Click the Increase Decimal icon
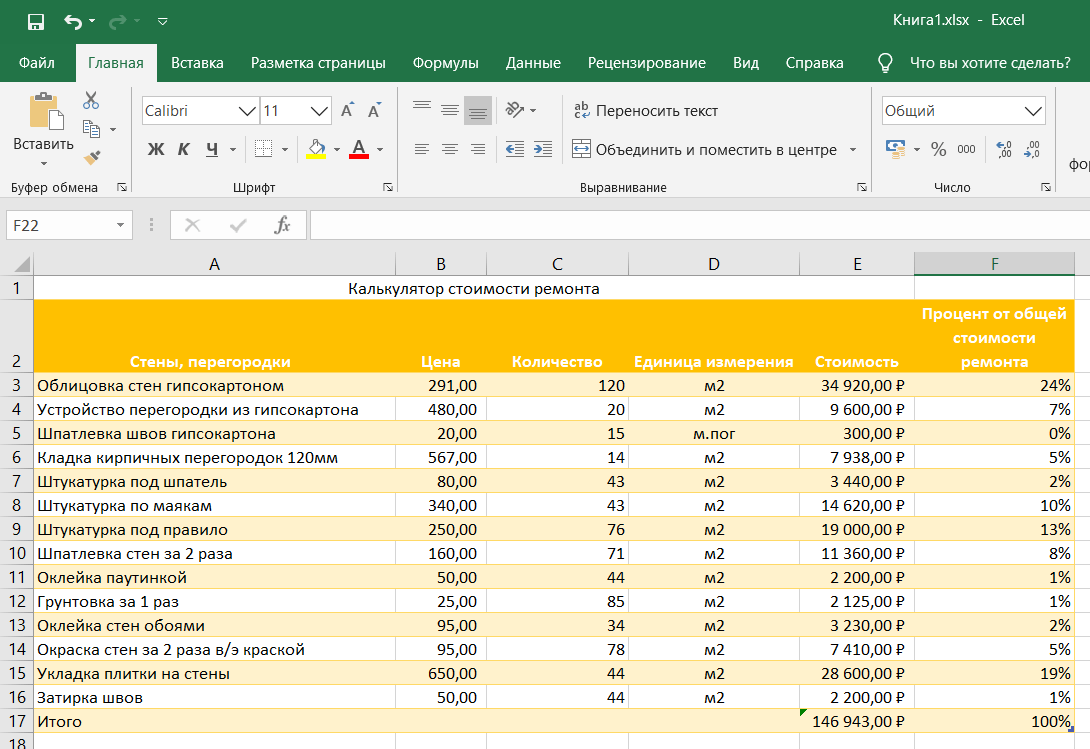This screenshot has height=749, width=1090. [1004, 150]
